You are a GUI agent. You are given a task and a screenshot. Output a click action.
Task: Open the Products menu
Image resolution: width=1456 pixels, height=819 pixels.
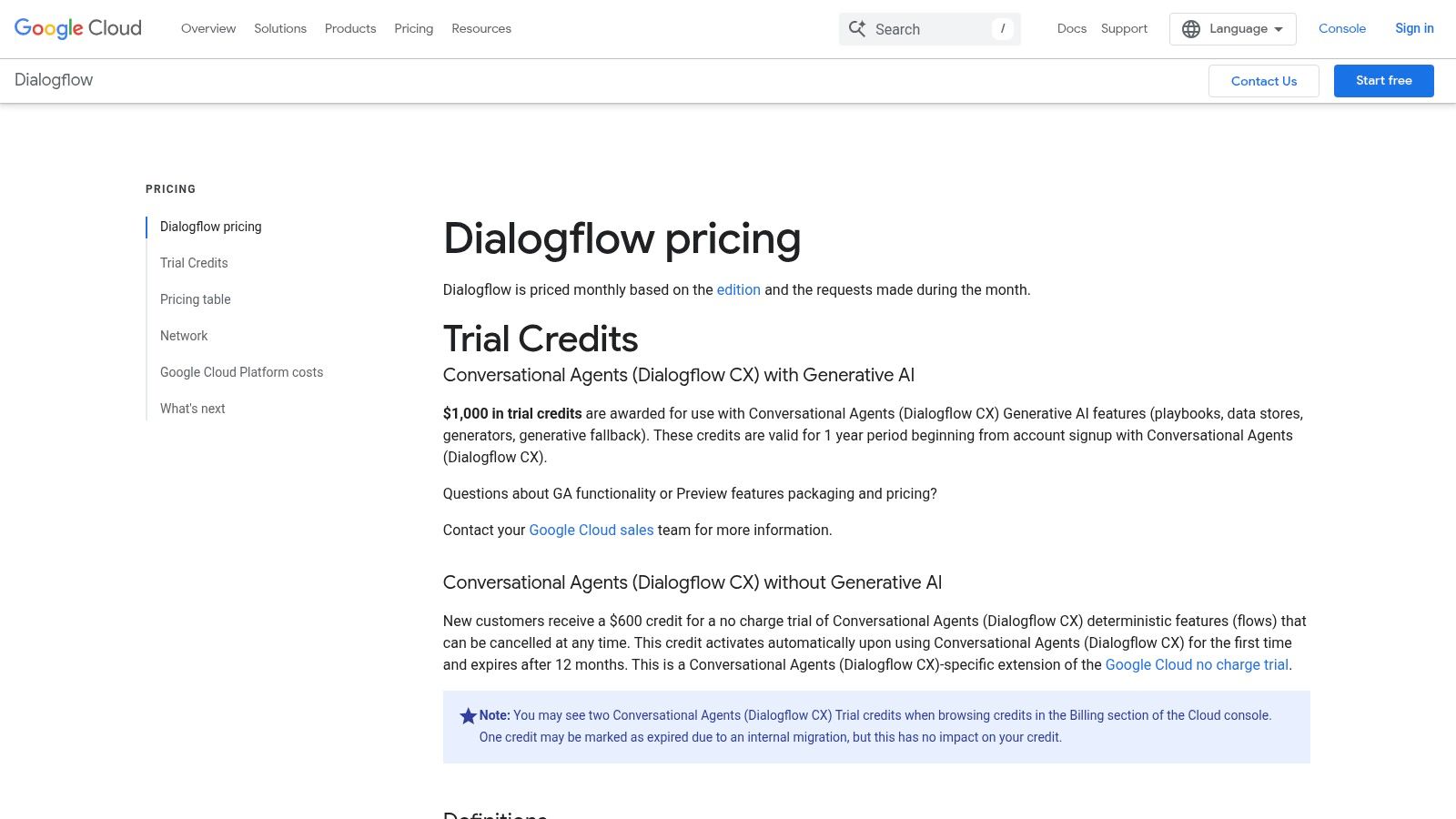[x=349, y=28]
